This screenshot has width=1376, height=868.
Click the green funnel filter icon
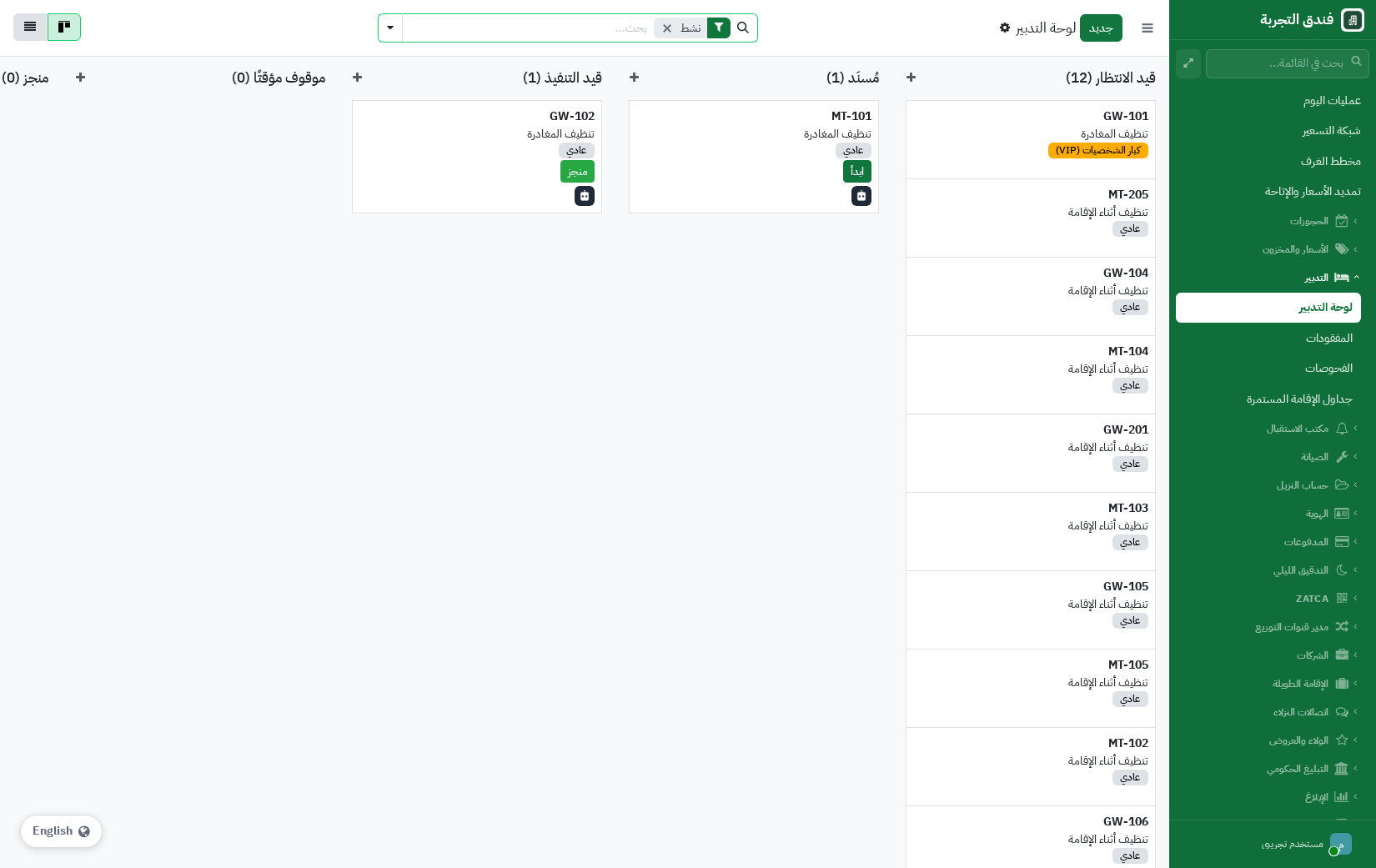coord(719,28)
